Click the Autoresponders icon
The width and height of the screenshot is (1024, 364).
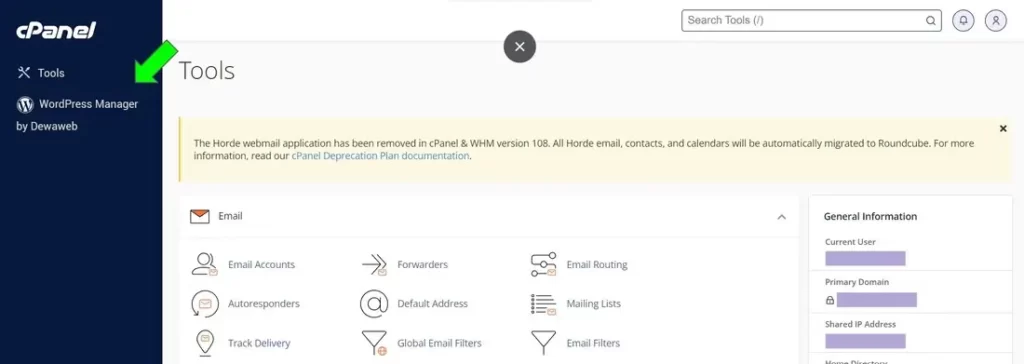pos(204,304)
